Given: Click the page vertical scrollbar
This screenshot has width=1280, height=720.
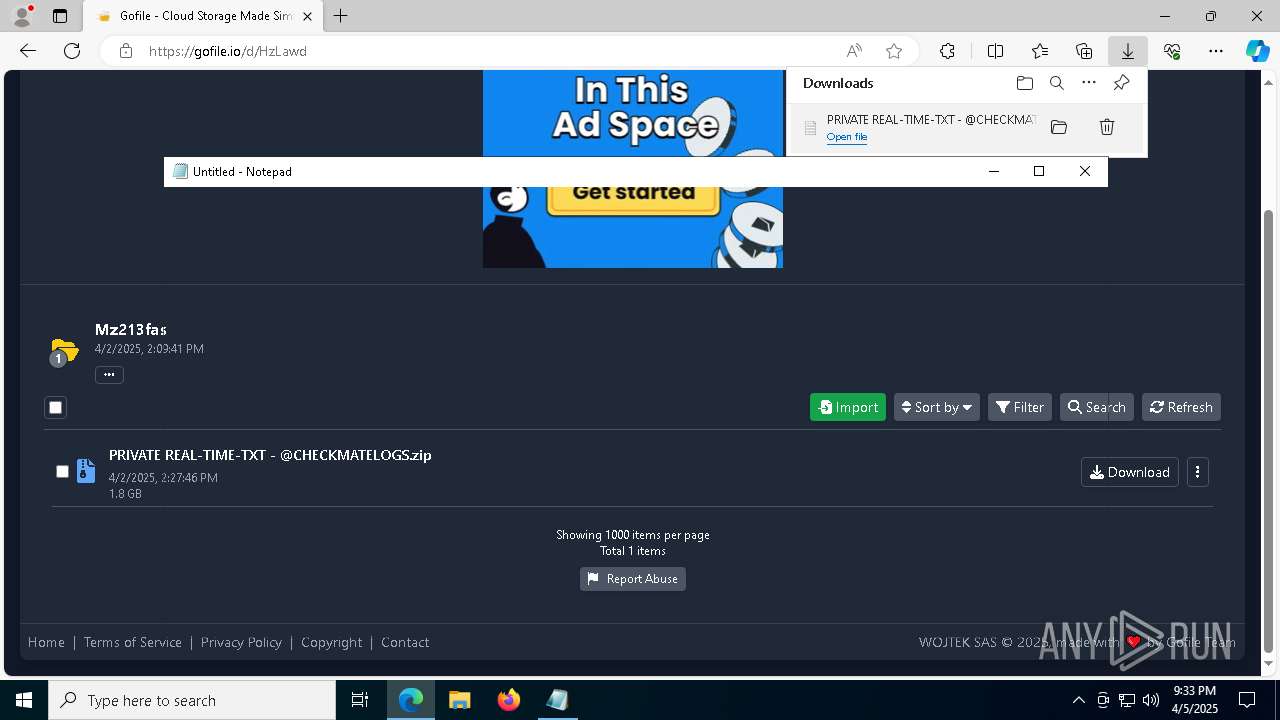Looking at the screenshot, I should pyautogui.click(x=1269, y=430).
